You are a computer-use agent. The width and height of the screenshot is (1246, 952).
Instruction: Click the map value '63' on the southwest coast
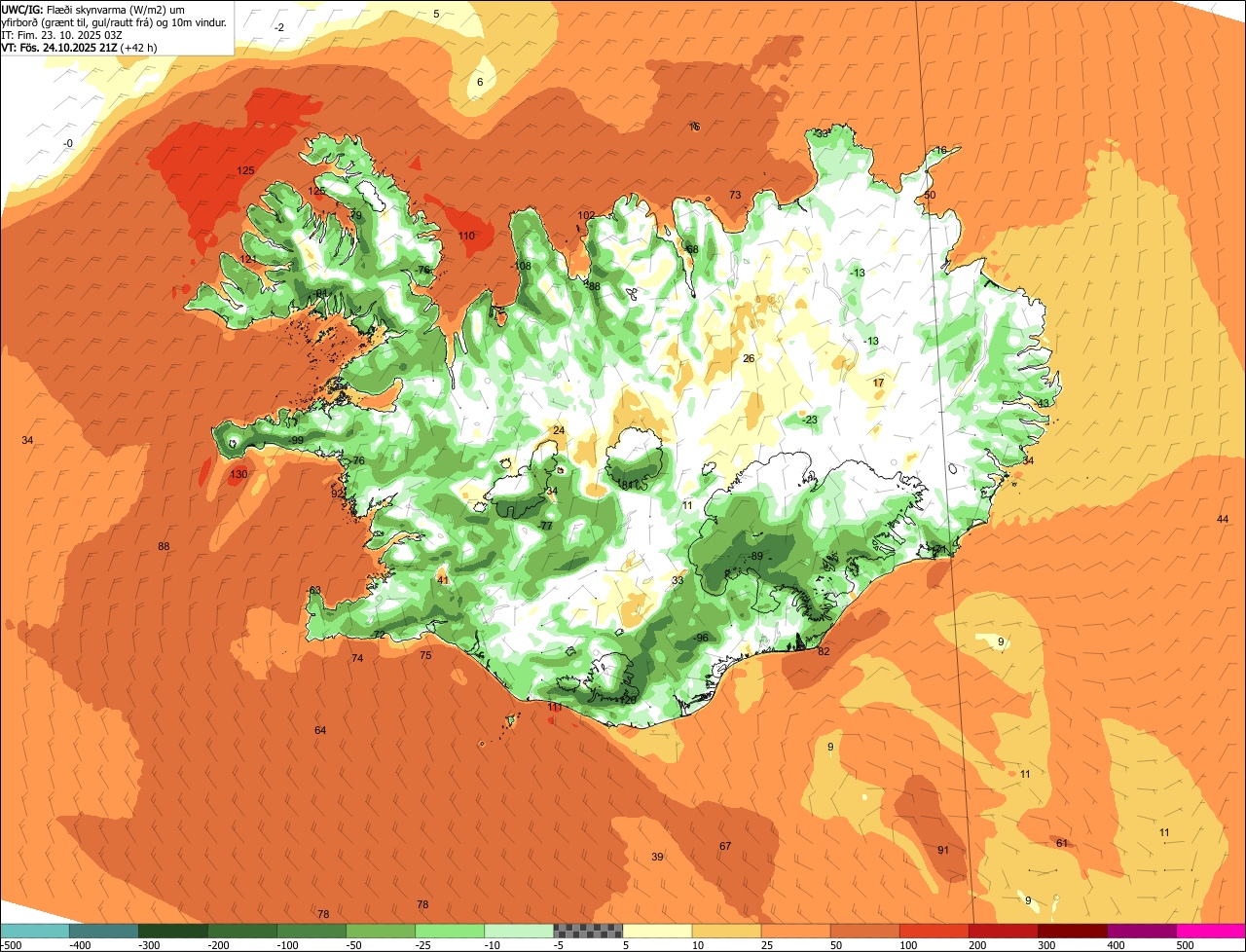point(314,590)
